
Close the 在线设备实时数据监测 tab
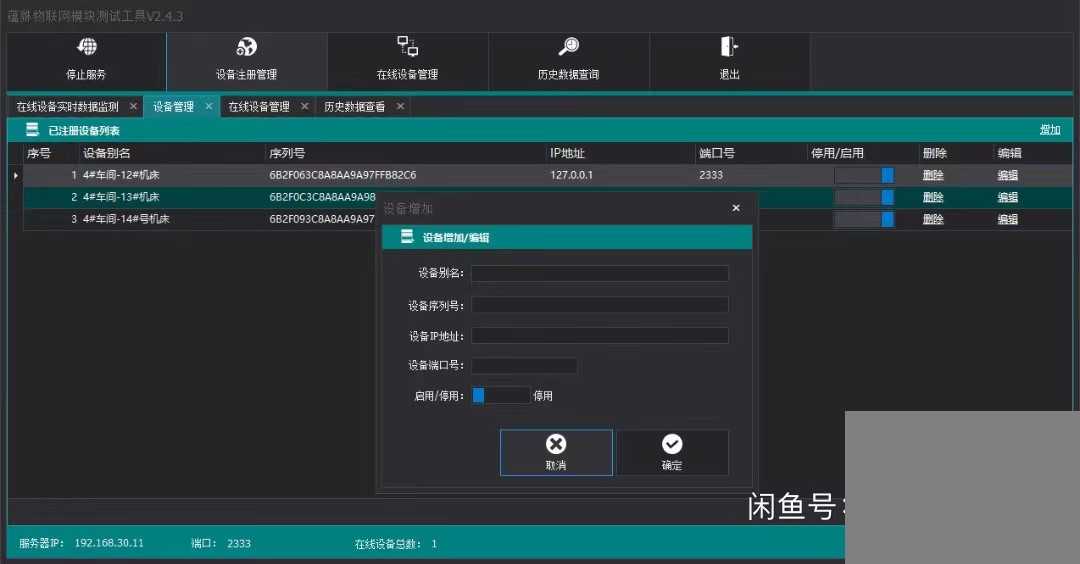click(133, 106)
